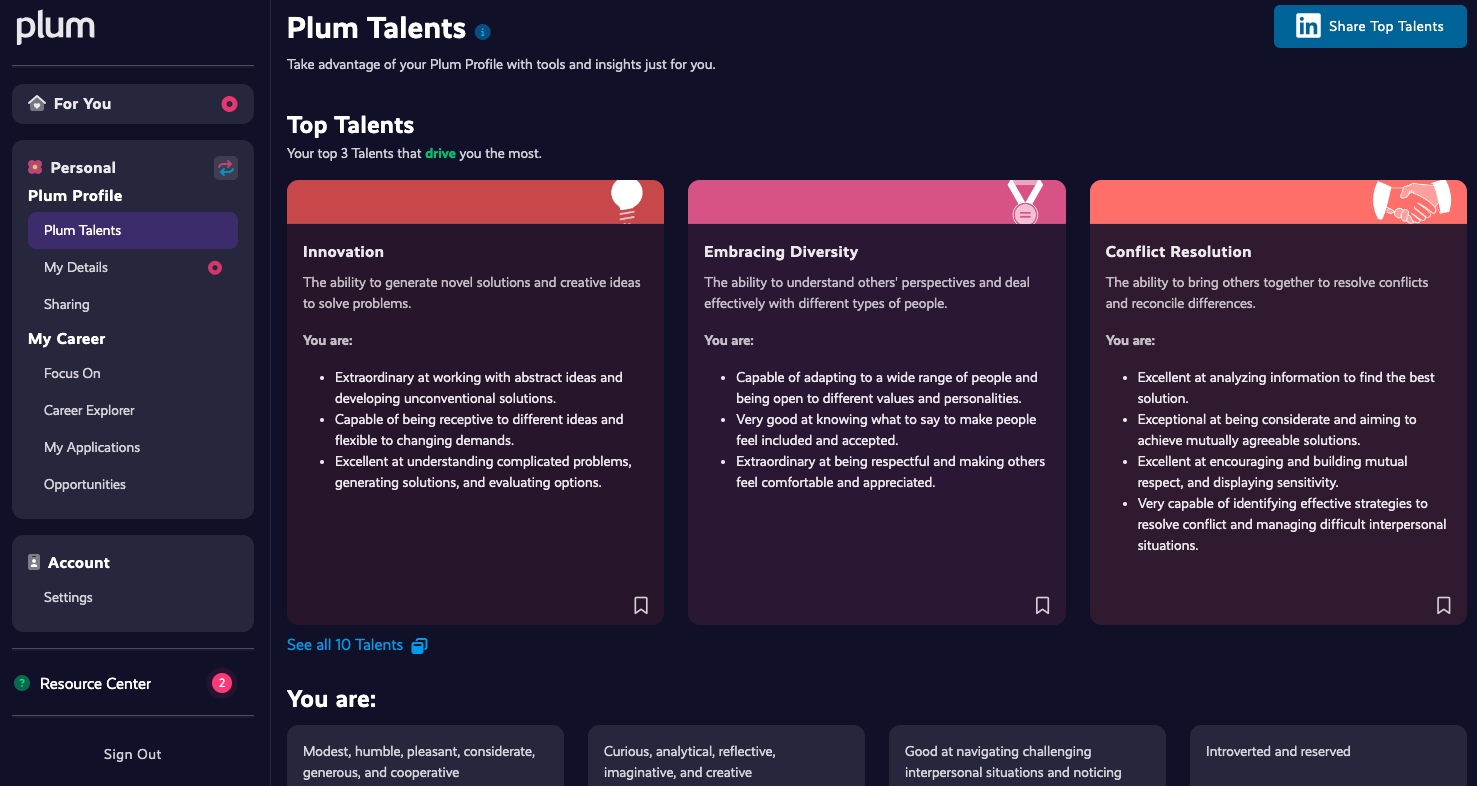Go to My Applications page
This screenshot has width=1477, height=786.
(92, 447)
